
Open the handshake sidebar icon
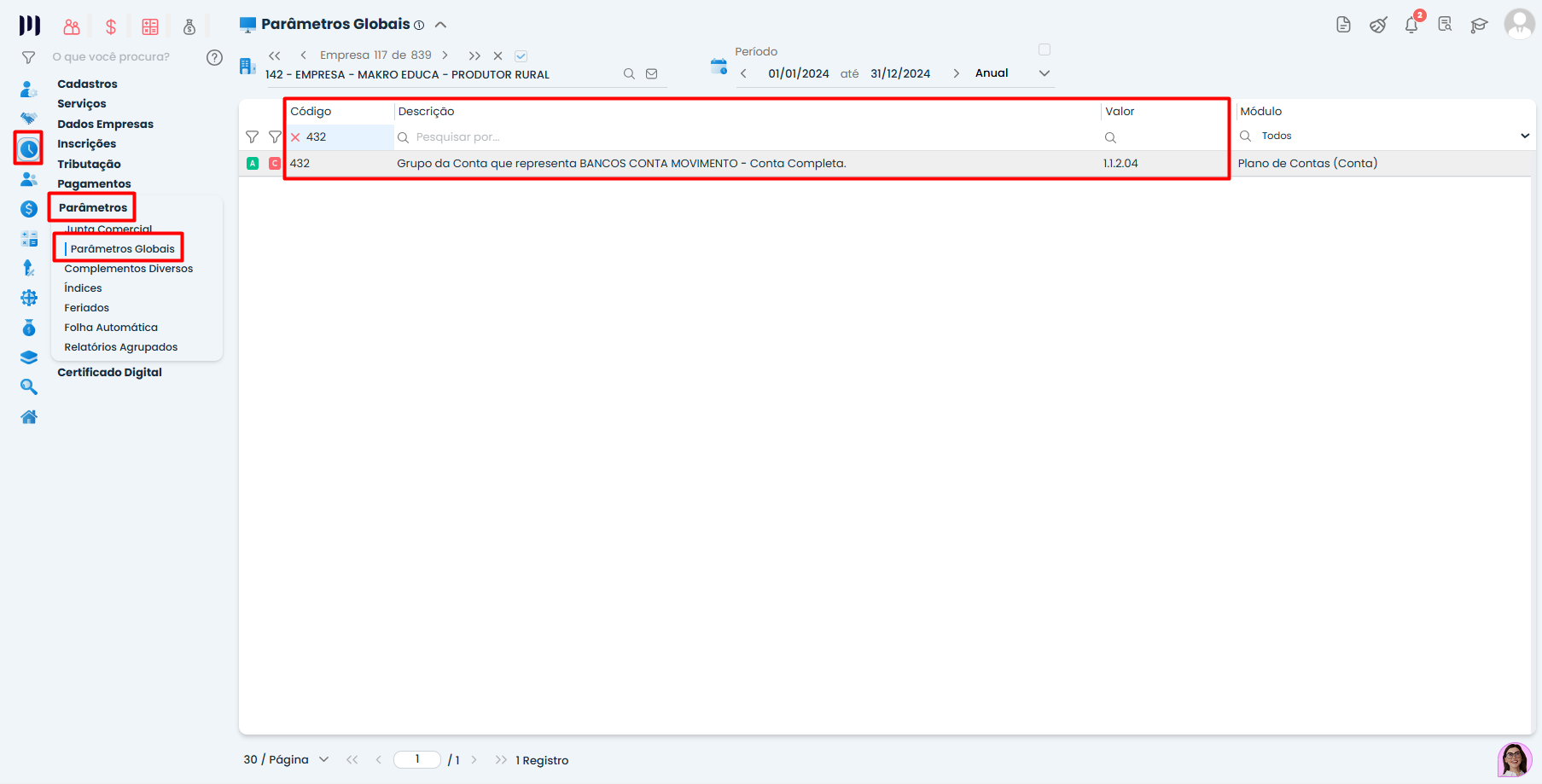pos(28,119)
